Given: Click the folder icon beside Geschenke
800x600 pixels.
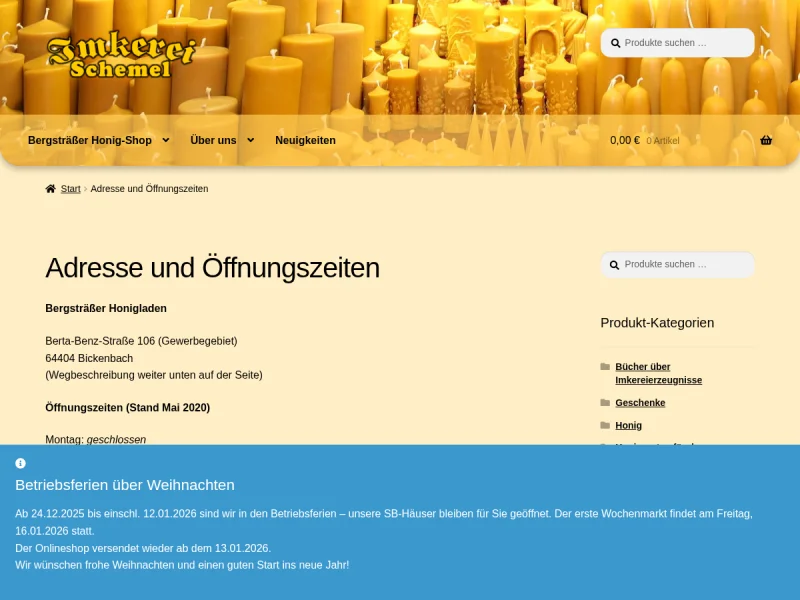Looking at the screenshot, I should pos(605,403).
